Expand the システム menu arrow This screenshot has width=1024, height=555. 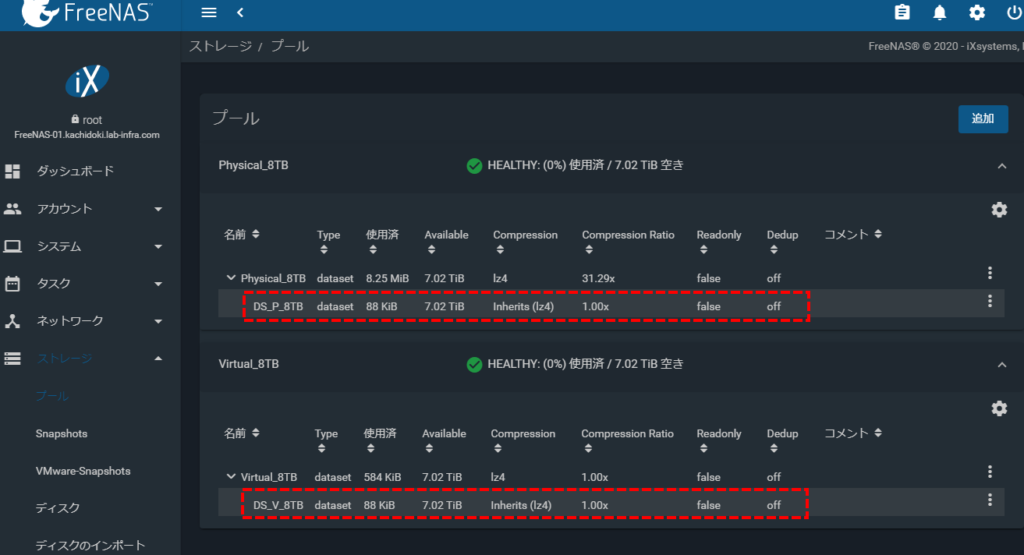point(158,246)
